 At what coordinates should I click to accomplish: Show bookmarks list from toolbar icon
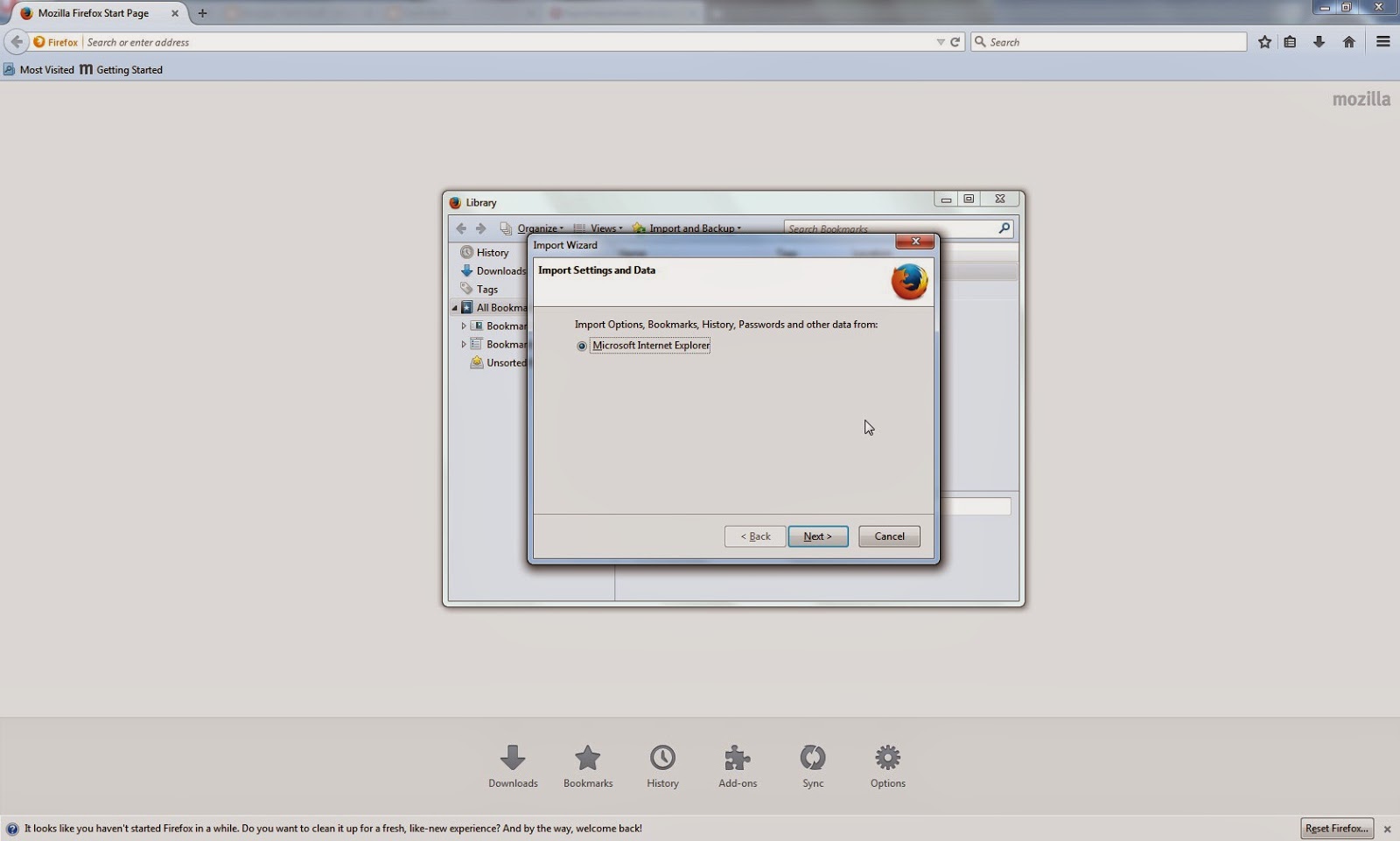1290,41
